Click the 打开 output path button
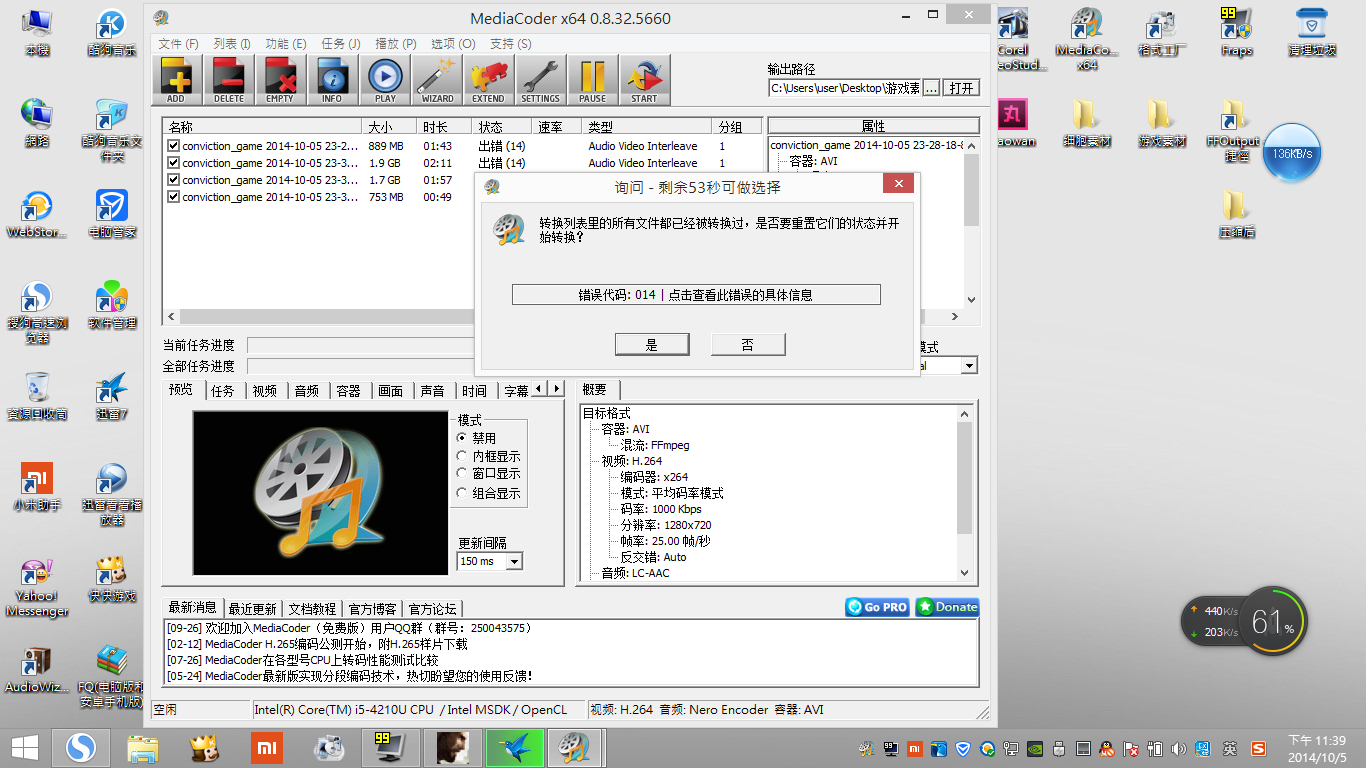1366x768 pixels. click(x=962, y=88)
